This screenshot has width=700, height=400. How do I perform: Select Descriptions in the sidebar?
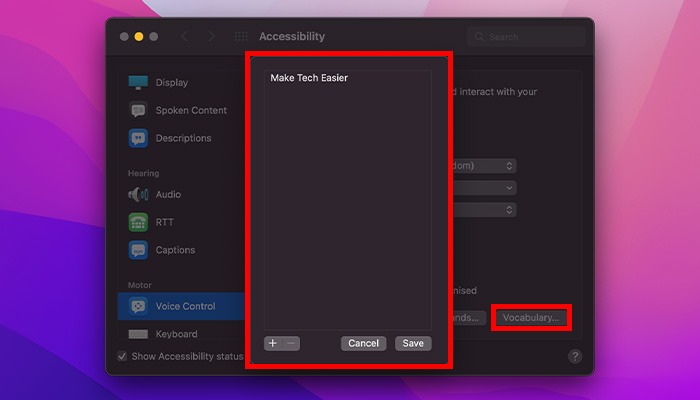pyautogui.click(x=181, y=138)
